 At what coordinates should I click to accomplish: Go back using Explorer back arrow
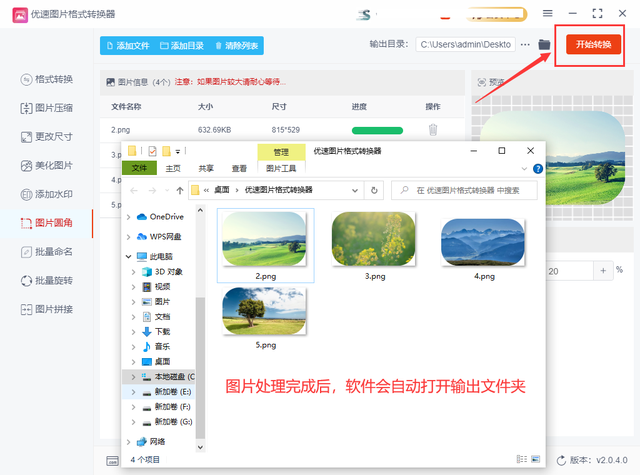(134, 191)
